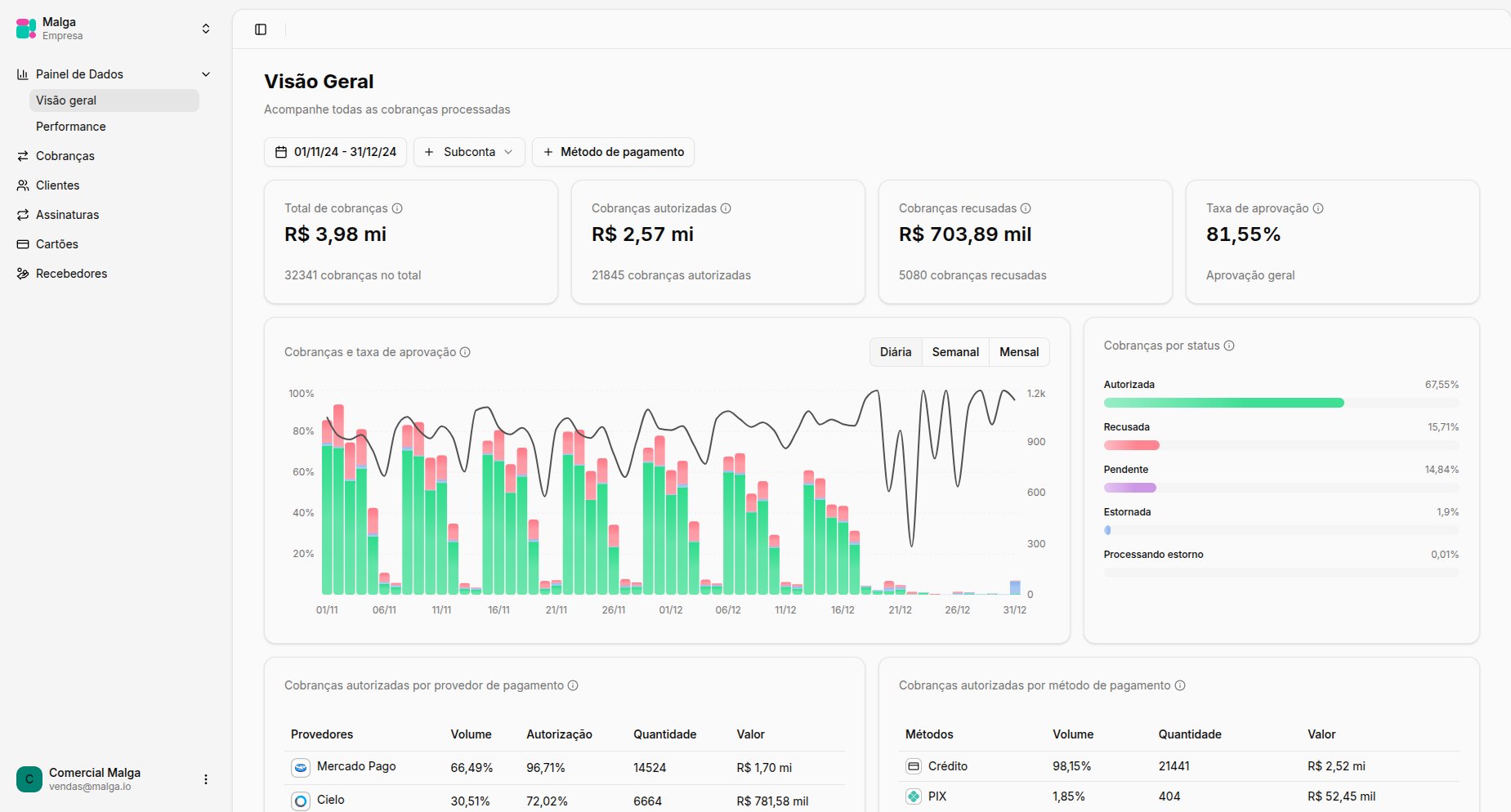Open the info icon beside Cobranças recusadas
The width and height of the screenshot is (1511, 812).
pos(1026,208)
